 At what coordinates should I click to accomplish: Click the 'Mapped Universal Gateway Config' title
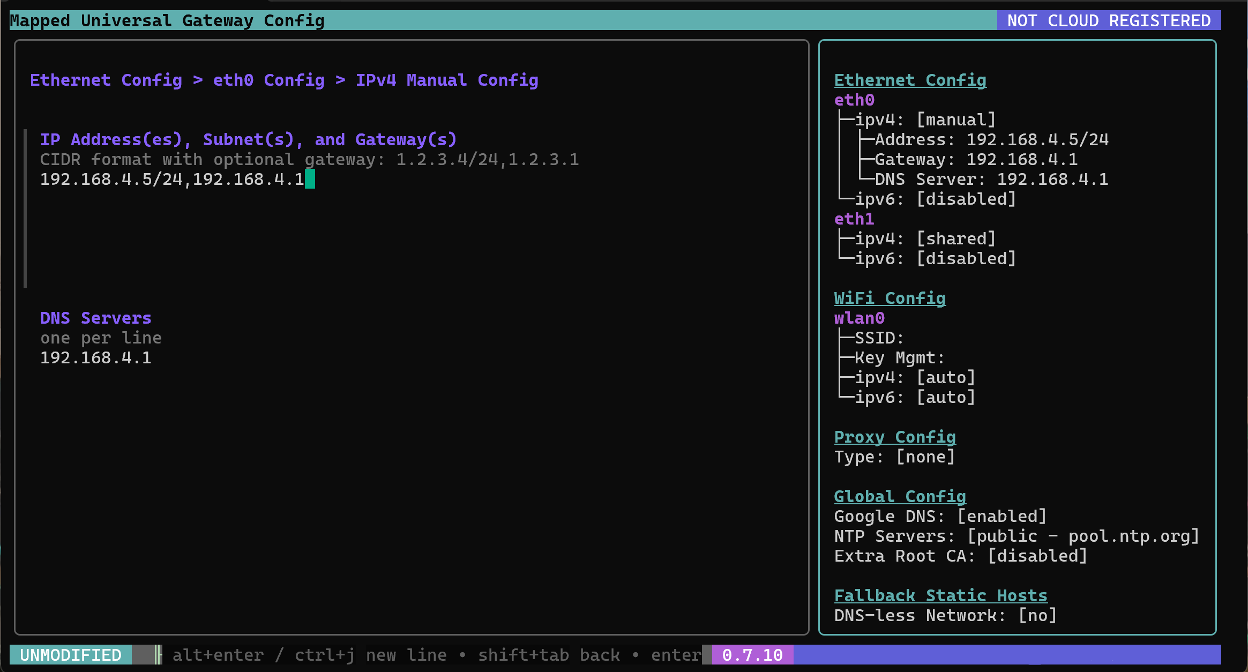tap(168, 20)
